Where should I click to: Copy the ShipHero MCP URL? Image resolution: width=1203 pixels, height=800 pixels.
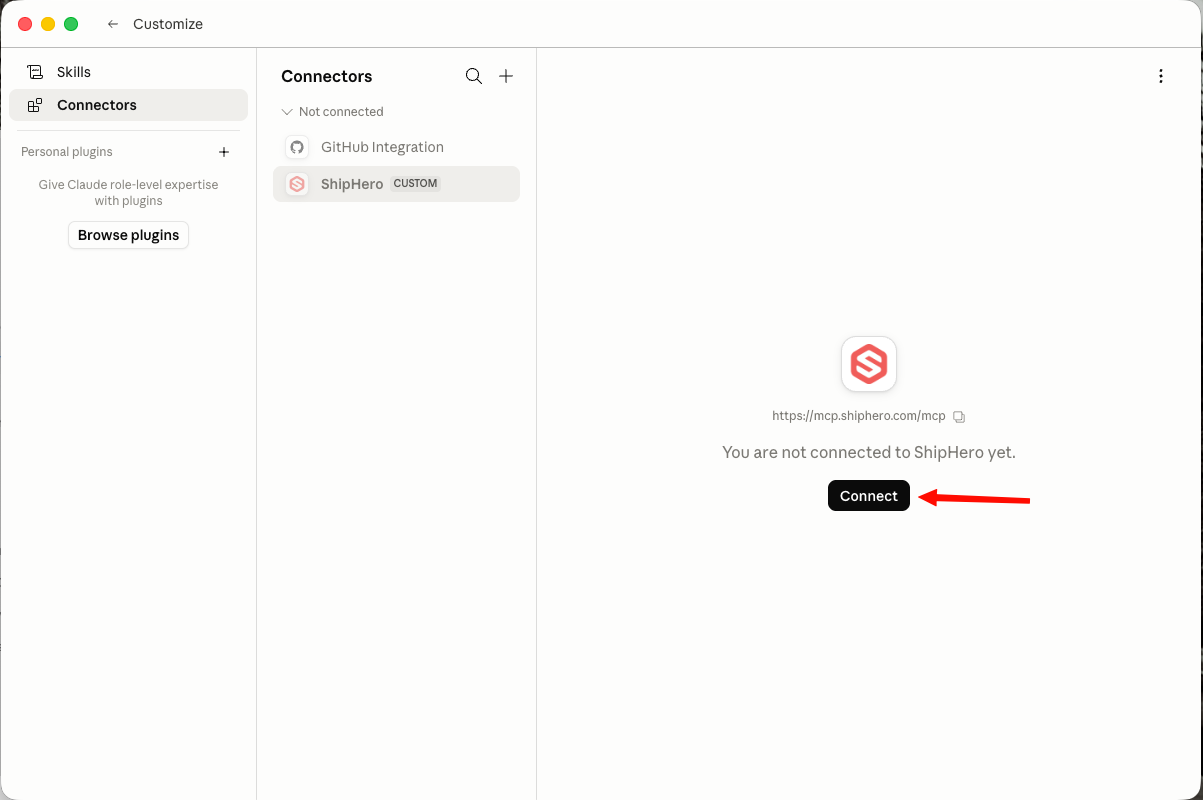[959, 416]
